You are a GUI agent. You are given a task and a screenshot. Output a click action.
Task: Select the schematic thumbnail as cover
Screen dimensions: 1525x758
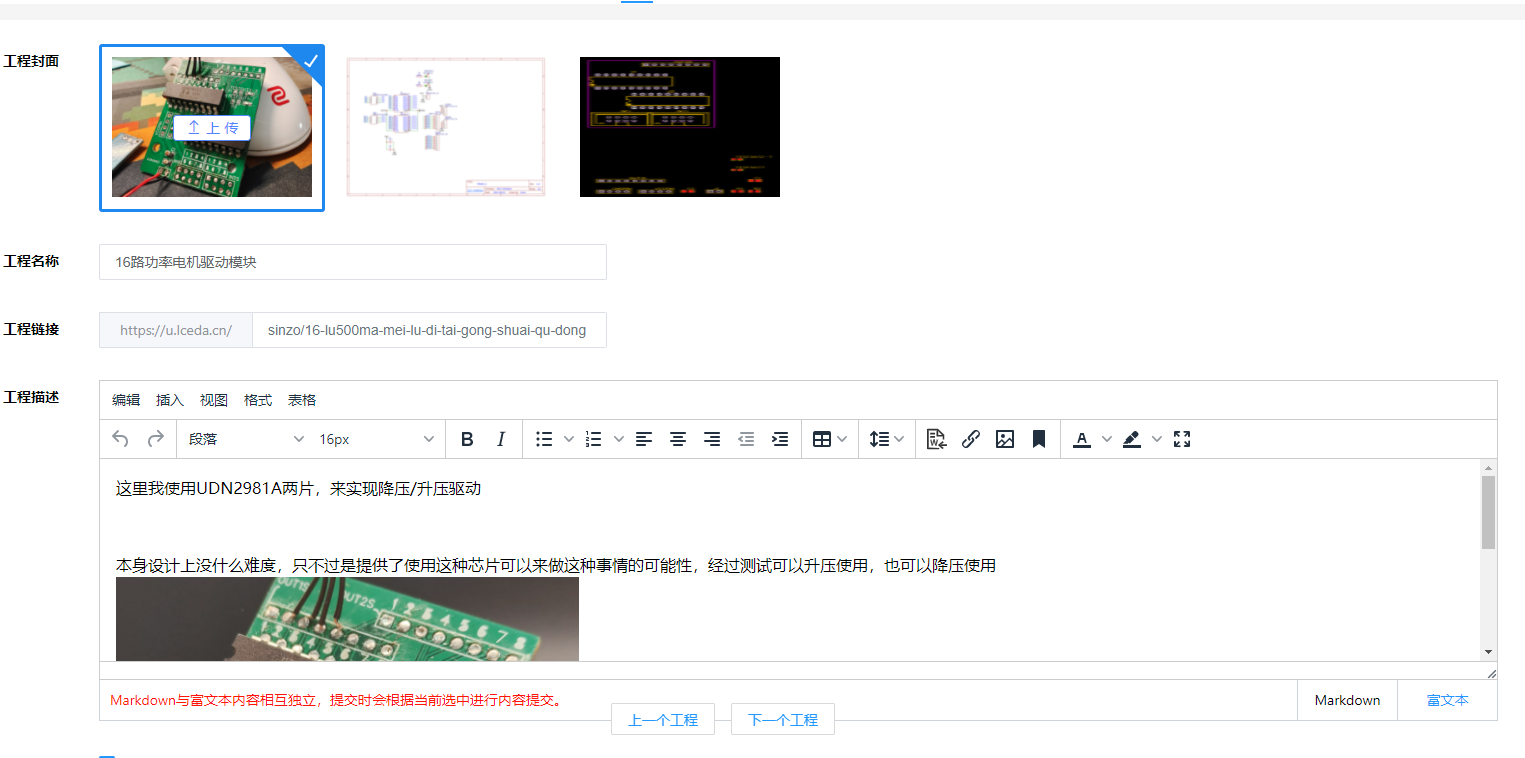[446, 127]
